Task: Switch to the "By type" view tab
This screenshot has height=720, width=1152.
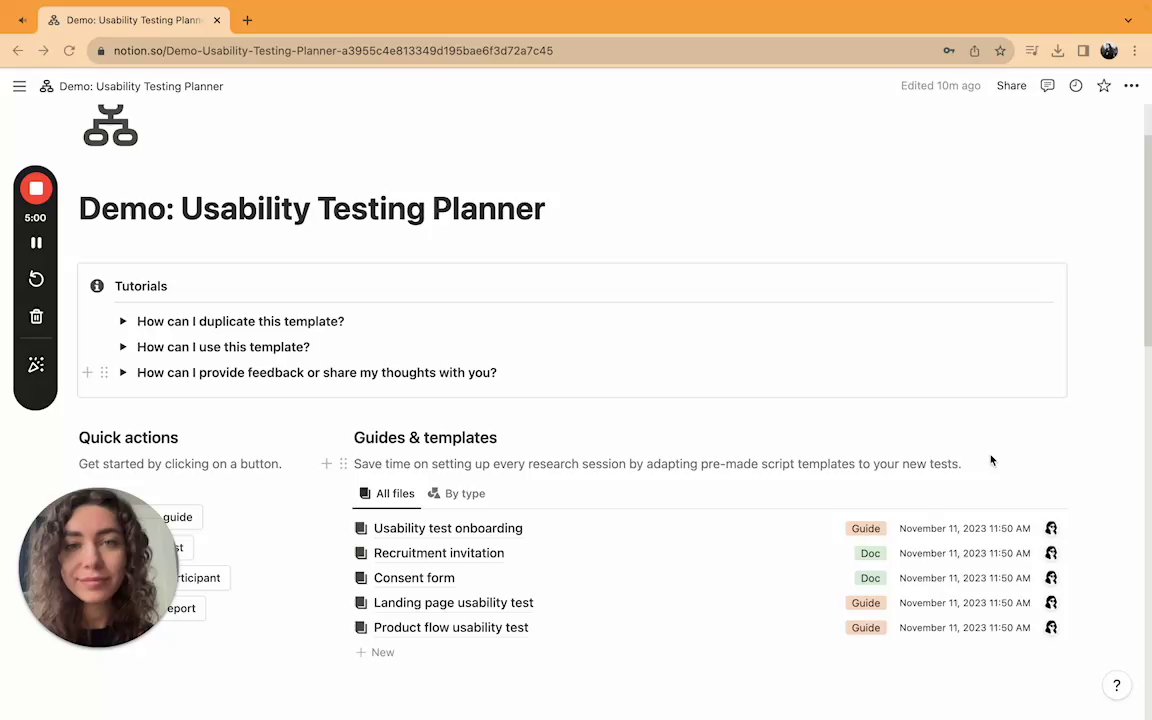Action: click(x=456, y=493)
